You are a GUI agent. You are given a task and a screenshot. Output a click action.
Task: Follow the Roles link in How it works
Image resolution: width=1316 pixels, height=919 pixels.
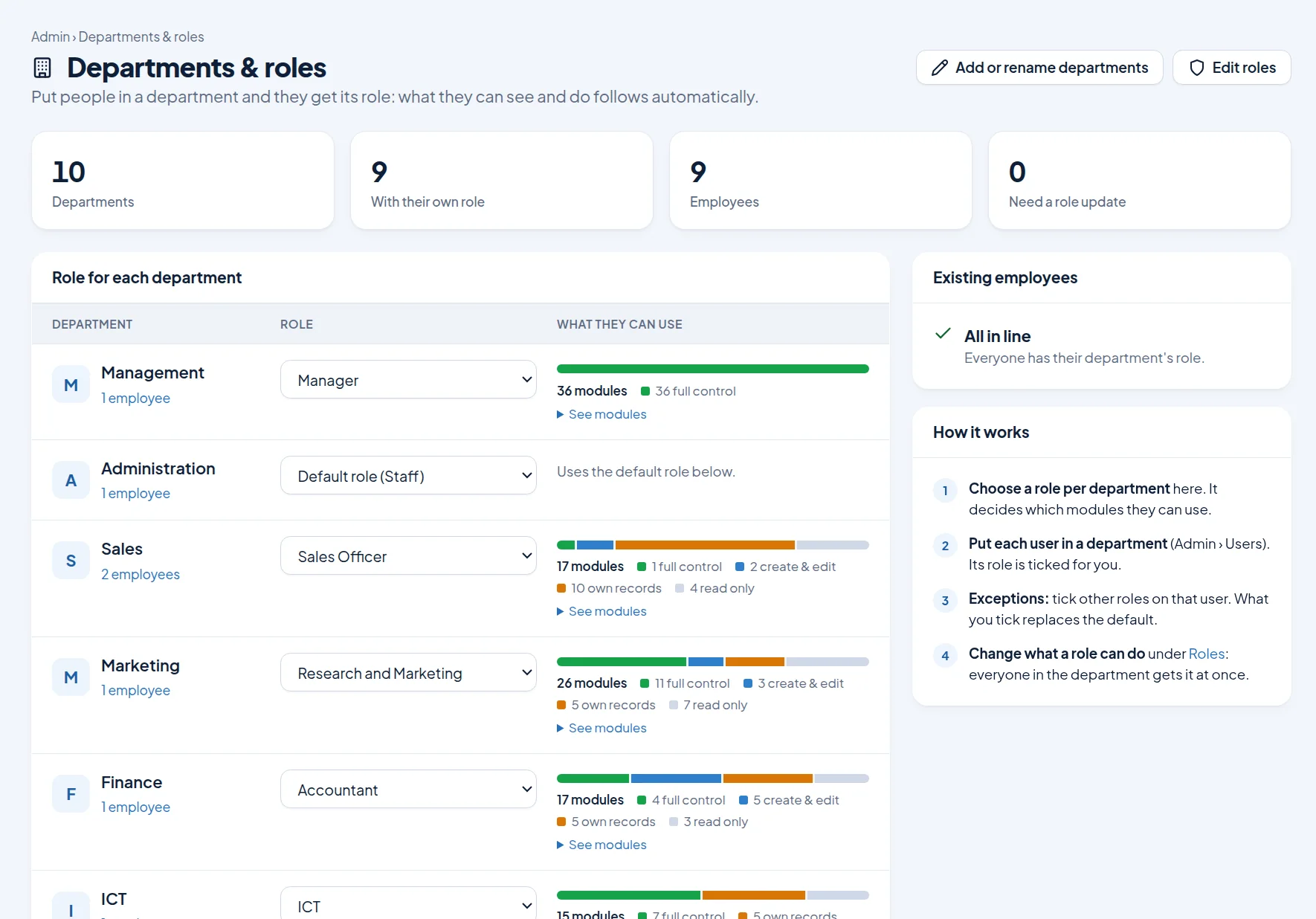pos(1206,654)
